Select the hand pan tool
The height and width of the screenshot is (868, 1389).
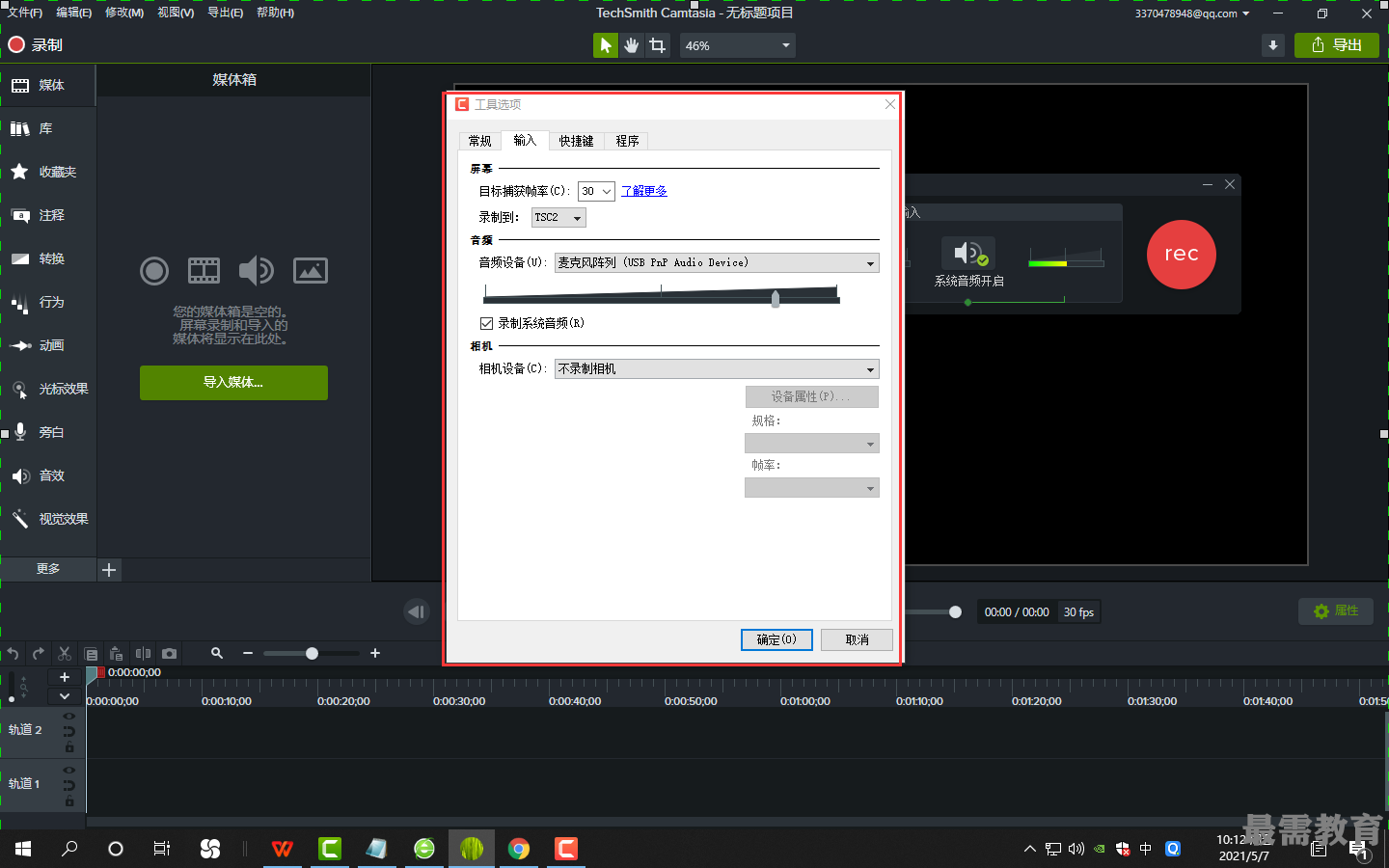coord(631,45)
